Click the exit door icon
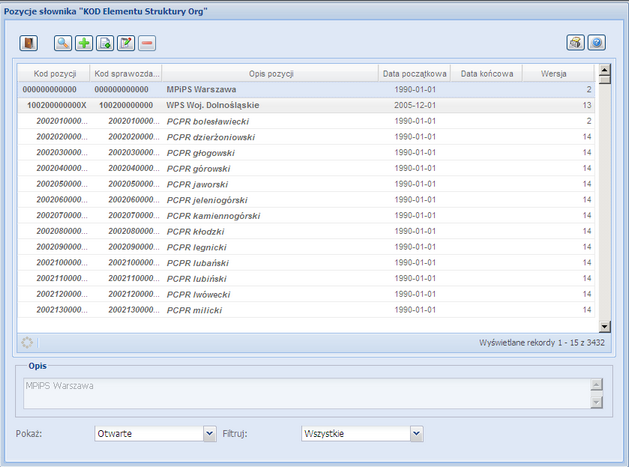The image size is (629, 467). pos(29,43)
